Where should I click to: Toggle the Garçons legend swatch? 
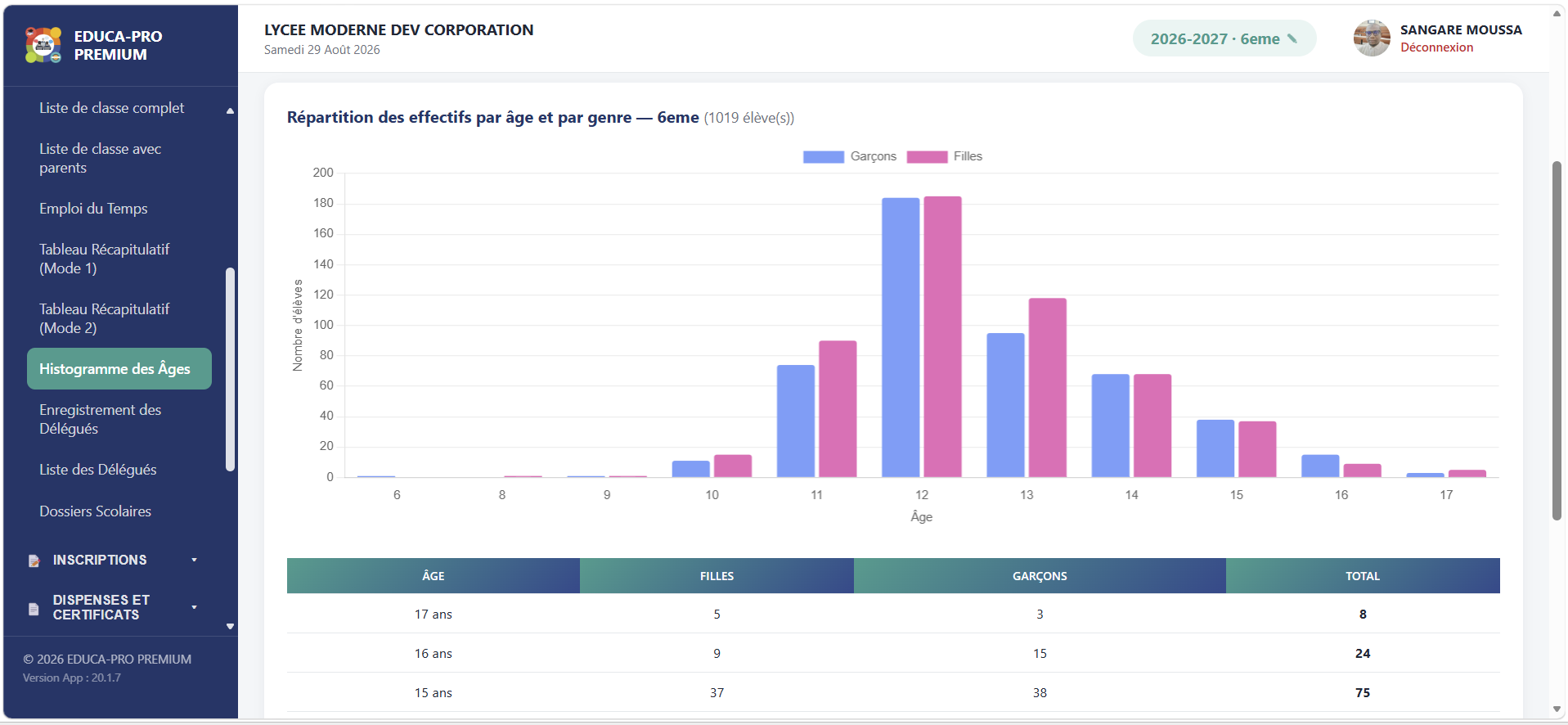[823, 156]
